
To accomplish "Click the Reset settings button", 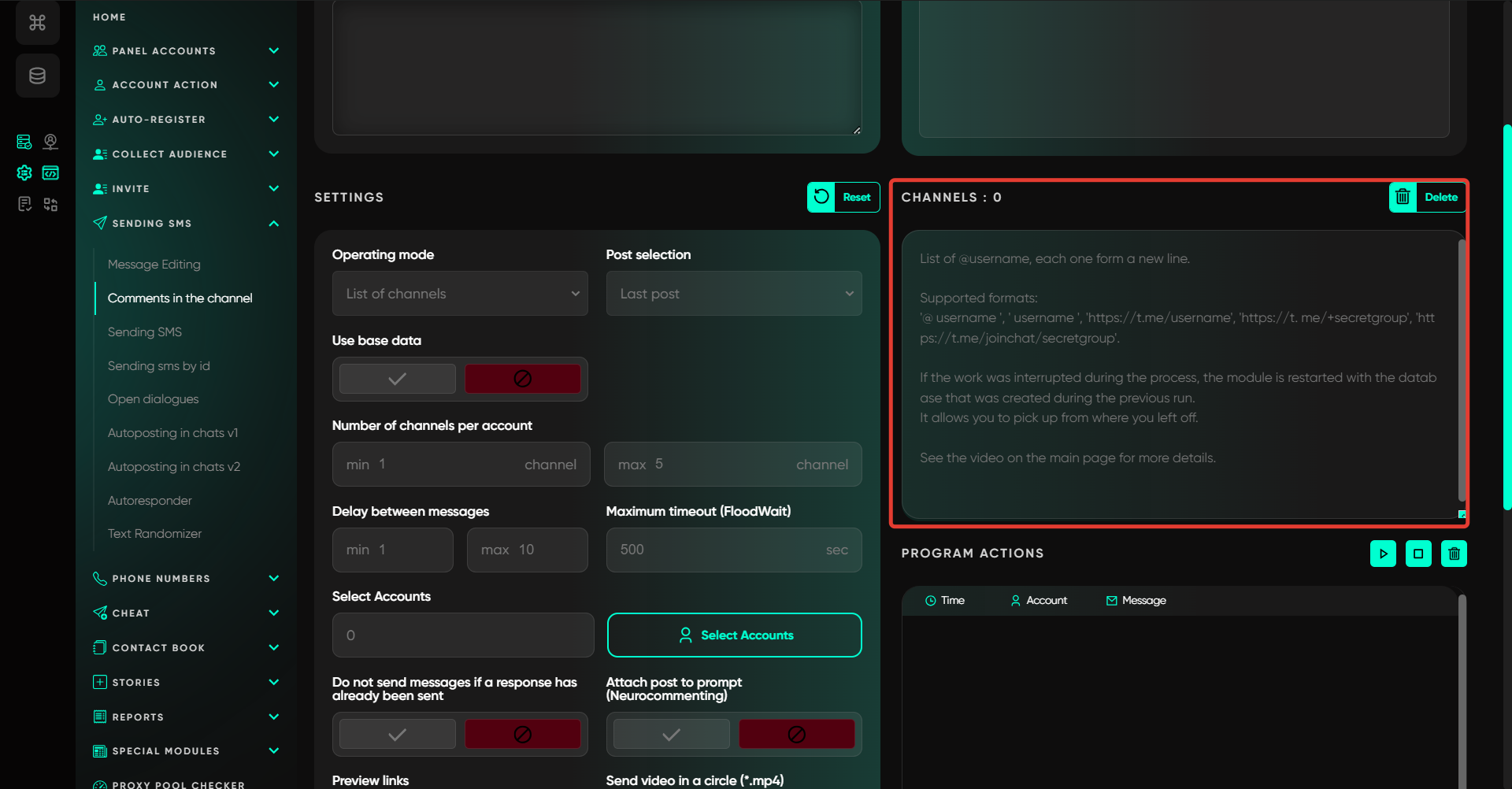I will [843, 198].
